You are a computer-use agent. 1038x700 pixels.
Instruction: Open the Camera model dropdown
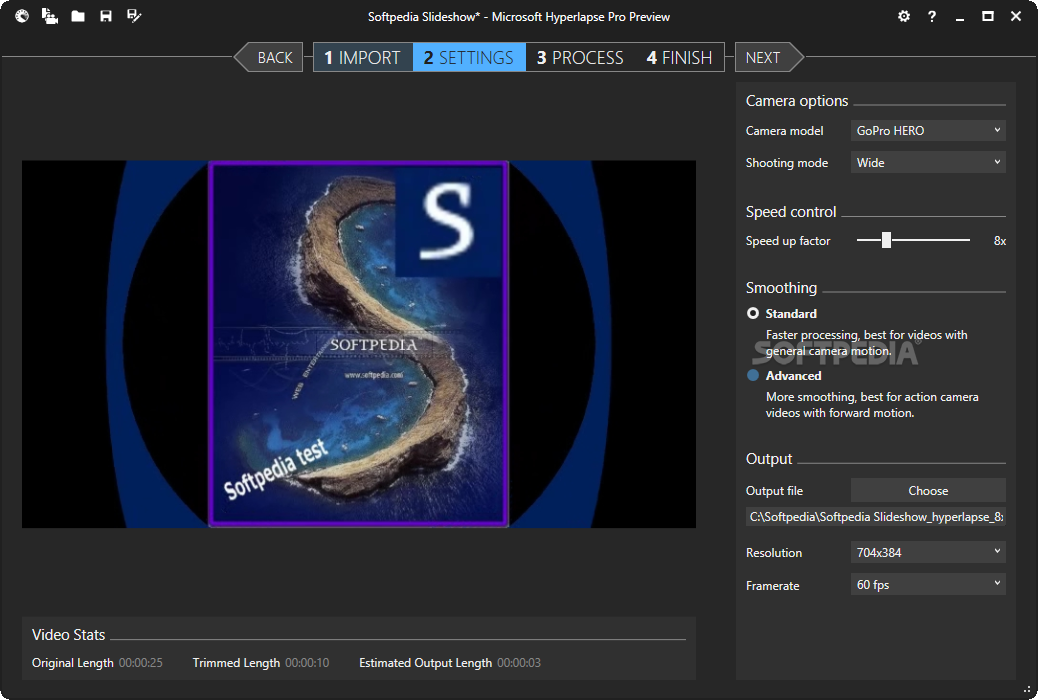click(928, 130)
